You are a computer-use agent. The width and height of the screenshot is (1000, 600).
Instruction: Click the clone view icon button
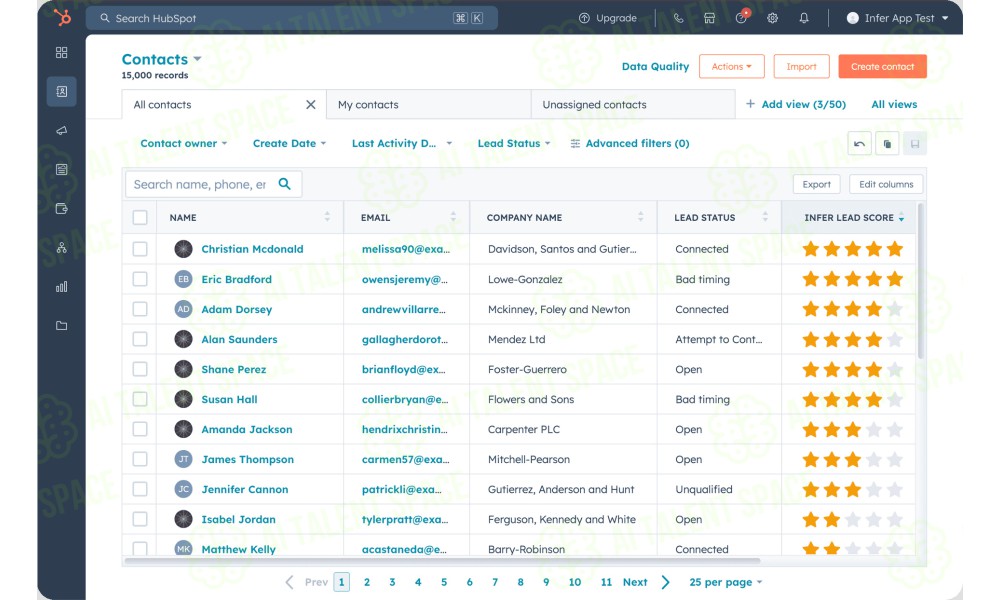tap(887, 143)
